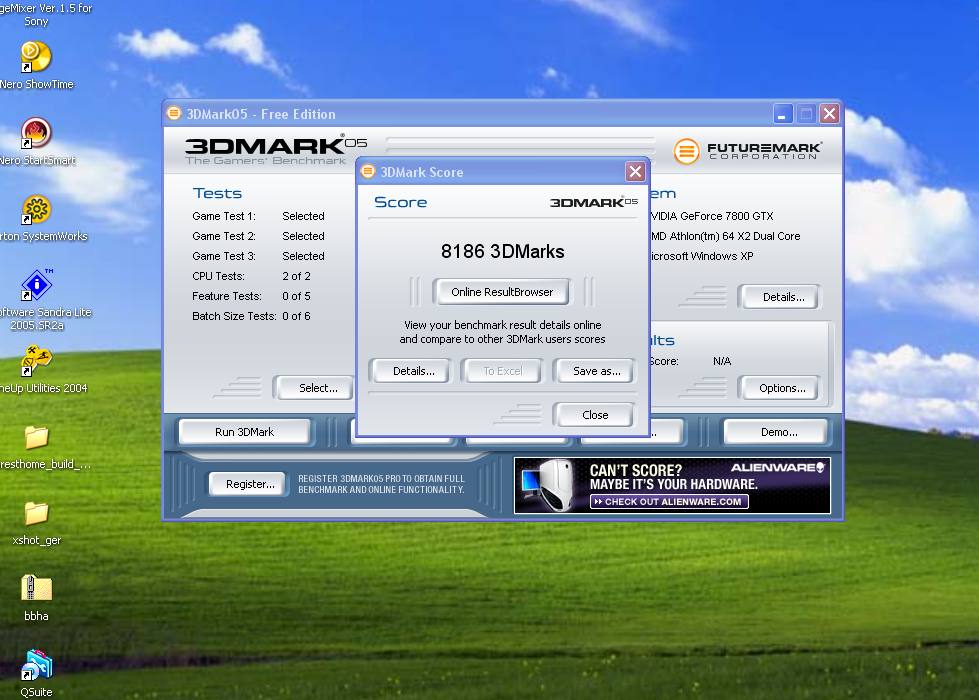Click the 'Feature Tests:' label

point(227,296)
